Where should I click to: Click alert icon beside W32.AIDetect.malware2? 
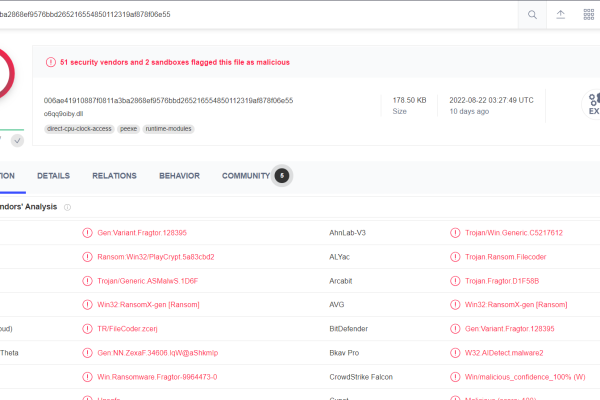[x=455, y=353]
